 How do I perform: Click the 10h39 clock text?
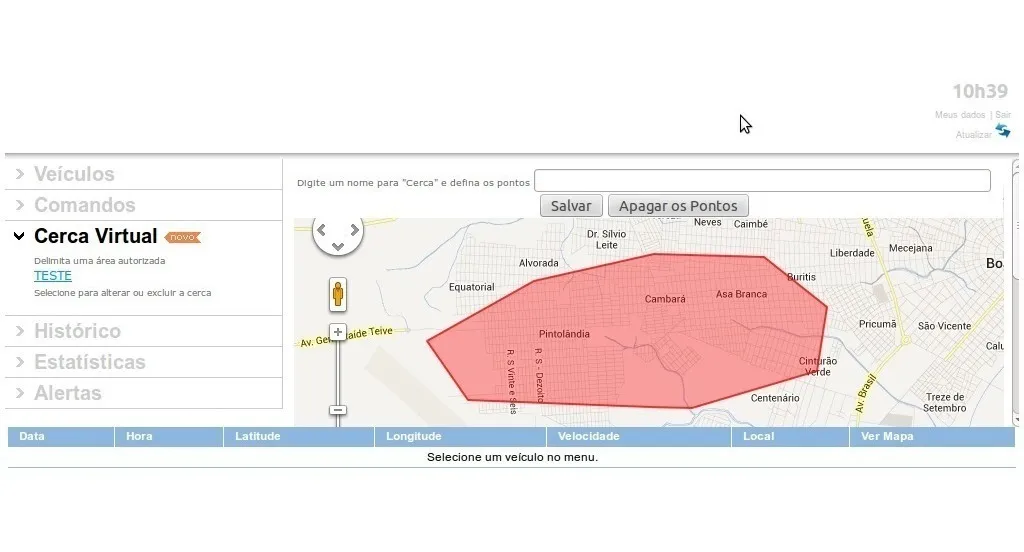980,91
